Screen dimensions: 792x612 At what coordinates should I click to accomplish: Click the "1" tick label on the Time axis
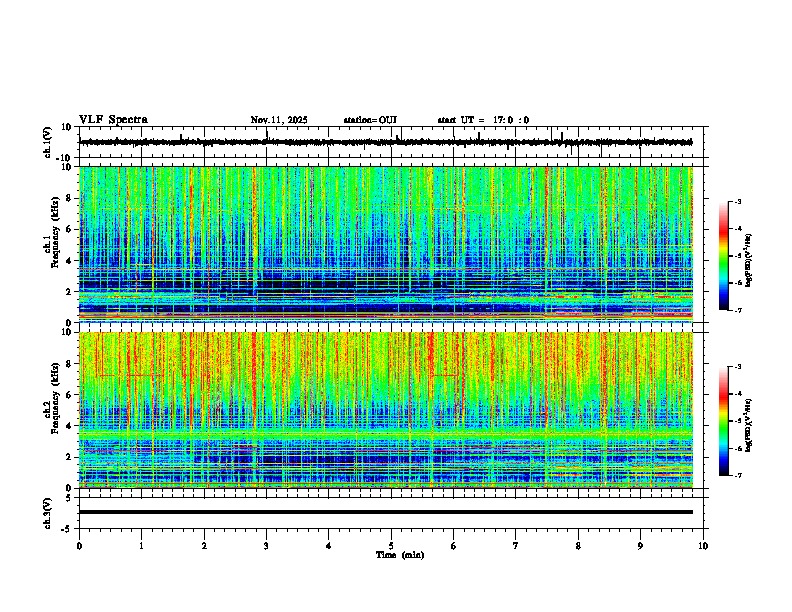coord(141,546)
